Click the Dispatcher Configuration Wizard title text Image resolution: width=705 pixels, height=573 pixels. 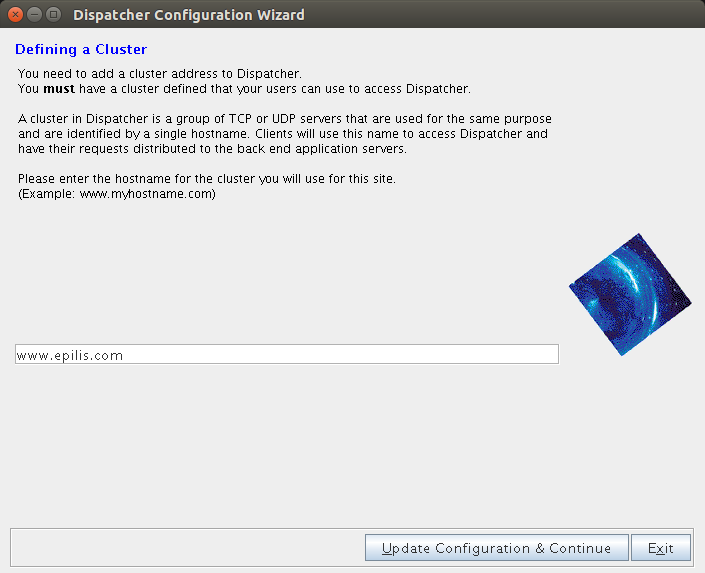tap(189, 15)
